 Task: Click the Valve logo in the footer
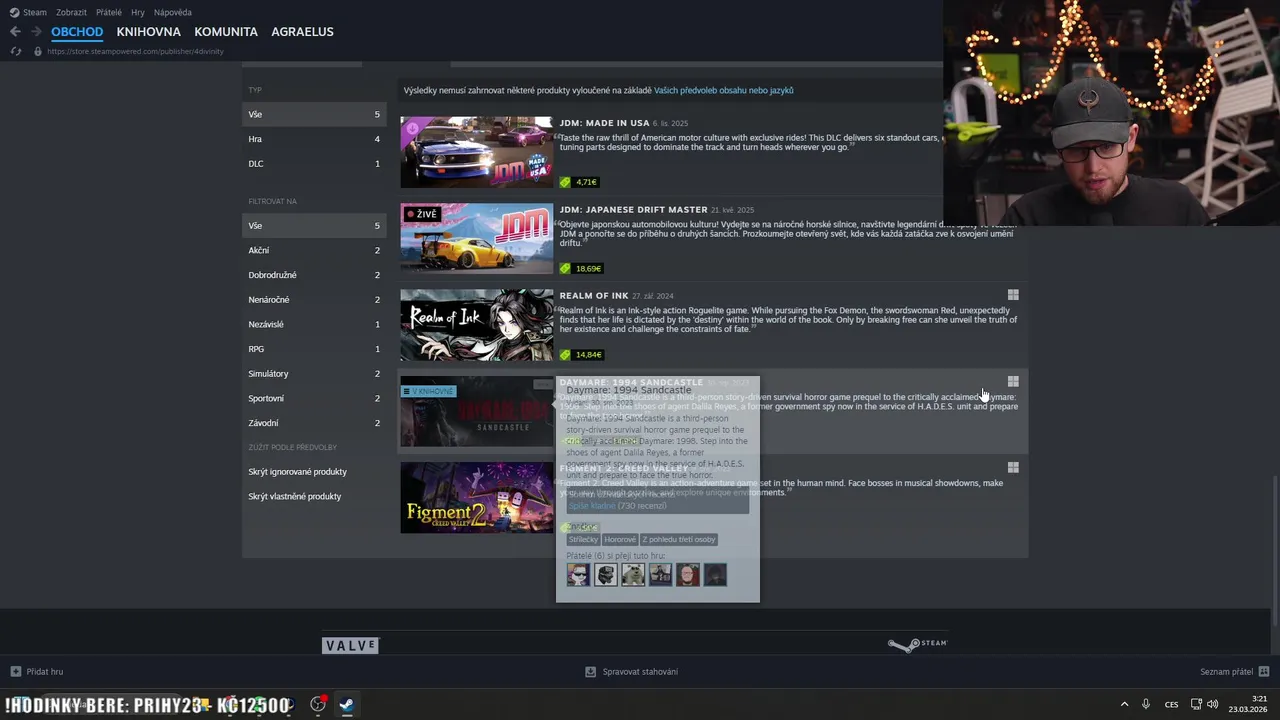point(350,646)
